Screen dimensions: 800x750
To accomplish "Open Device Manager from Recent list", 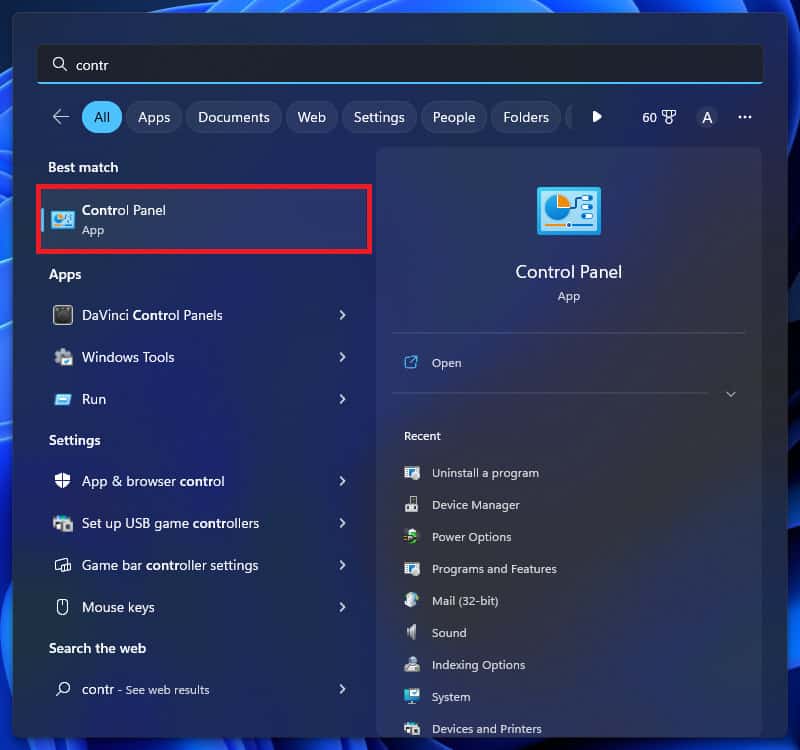I will [x=475, y=505].
